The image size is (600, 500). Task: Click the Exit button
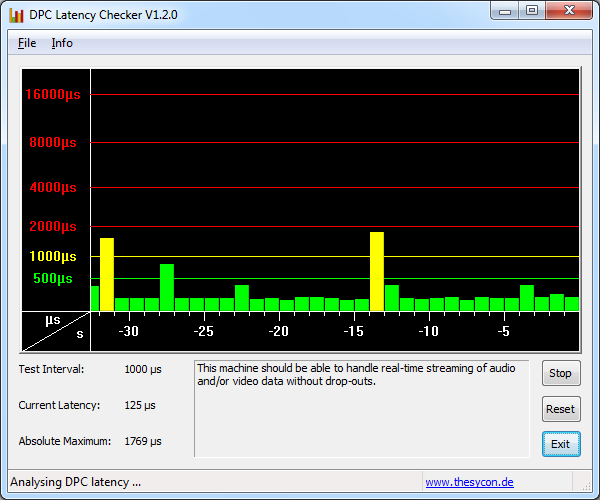tap(561, 444)
